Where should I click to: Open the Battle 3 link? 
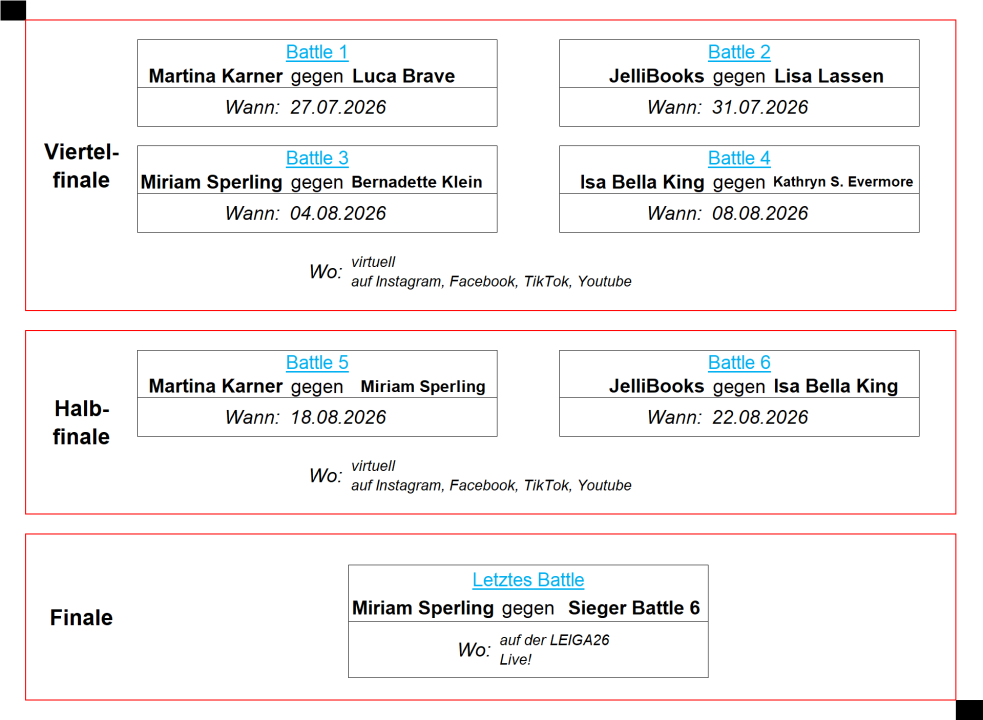click(317, 158)
